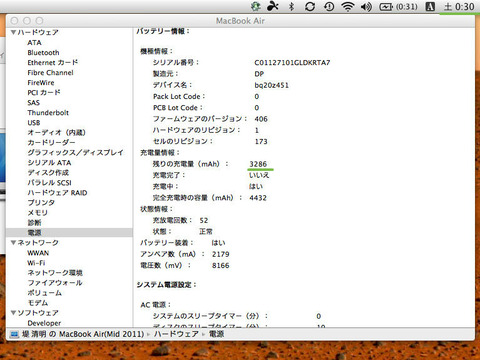480x360 pixels.
Task: Select Wi-Fi in the sidebar list
Action: [36, 263]
